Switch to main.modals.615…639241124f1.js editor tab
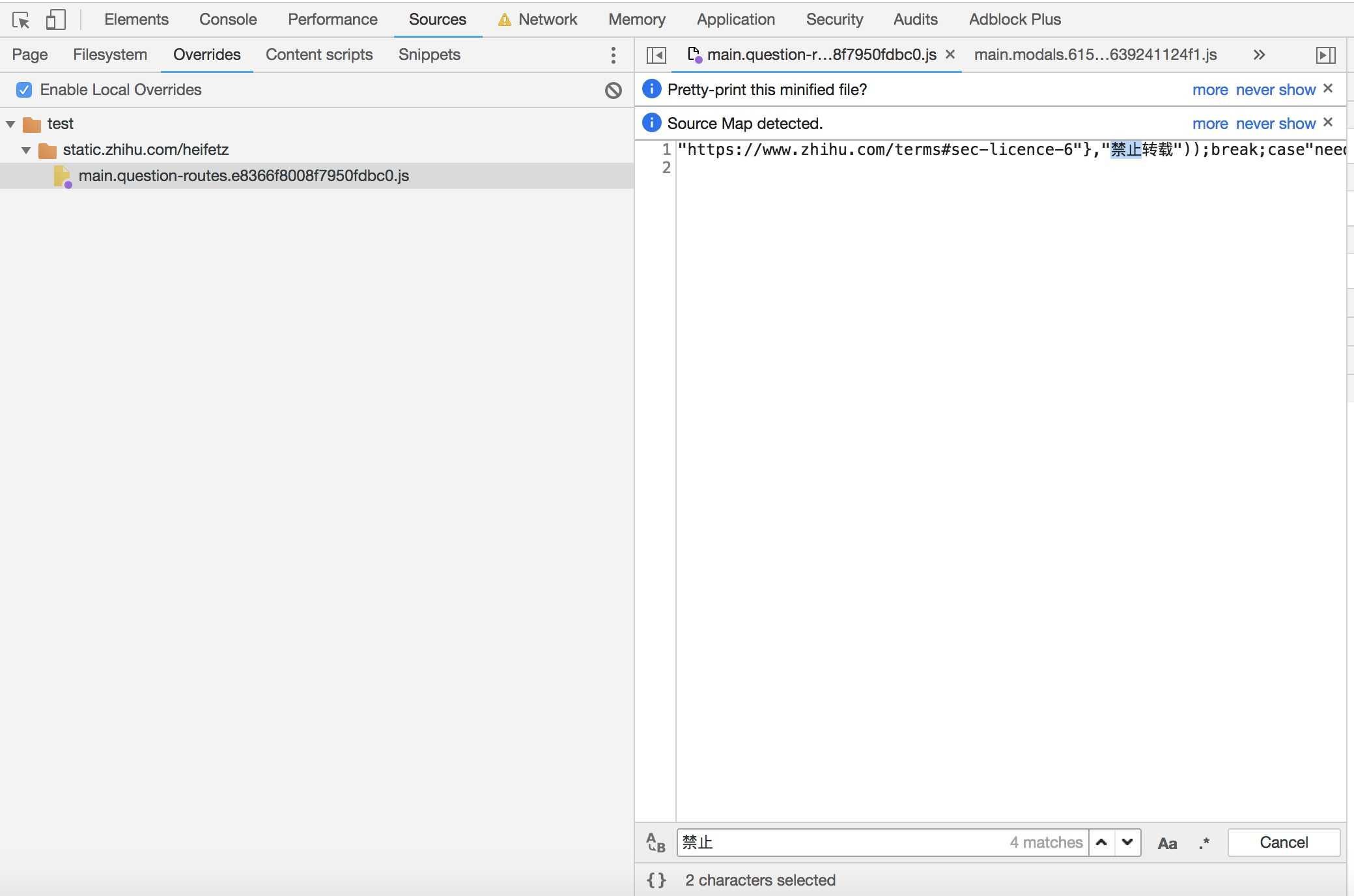Viewport: 1354px width, 896px height. pyautogui.click(x=1095, y=55)
